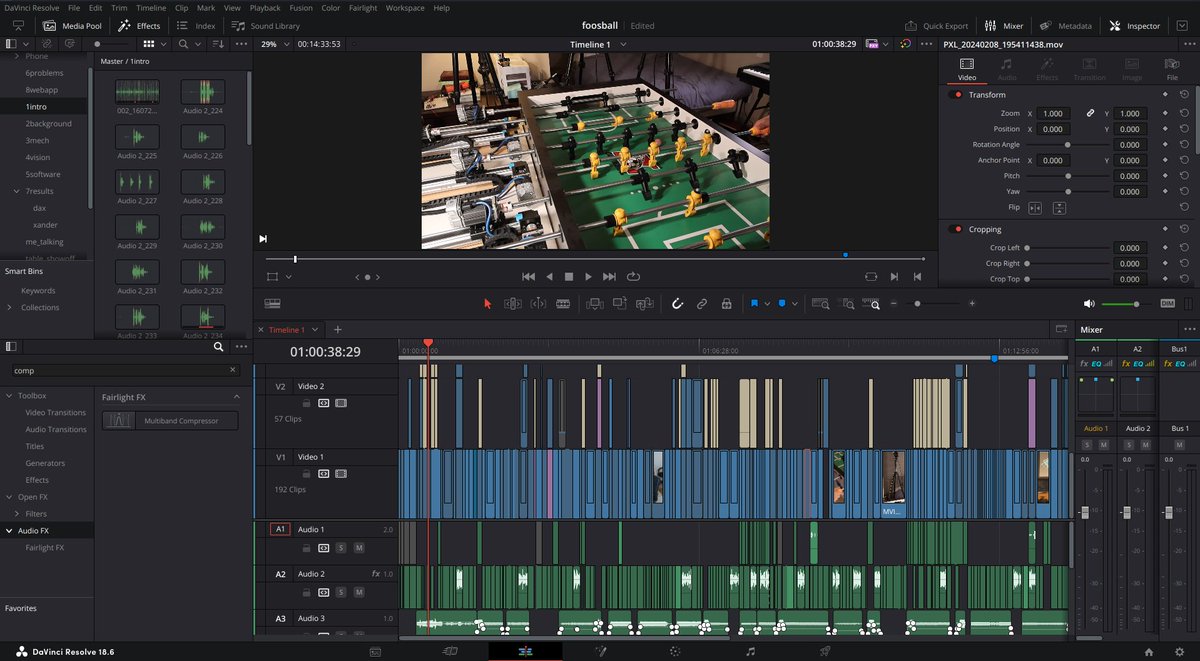Screen dimensions: 1200x661
Task: Open viewer zoom 29% dropdown
Action: pyautogui.click(x=274, y=44)
